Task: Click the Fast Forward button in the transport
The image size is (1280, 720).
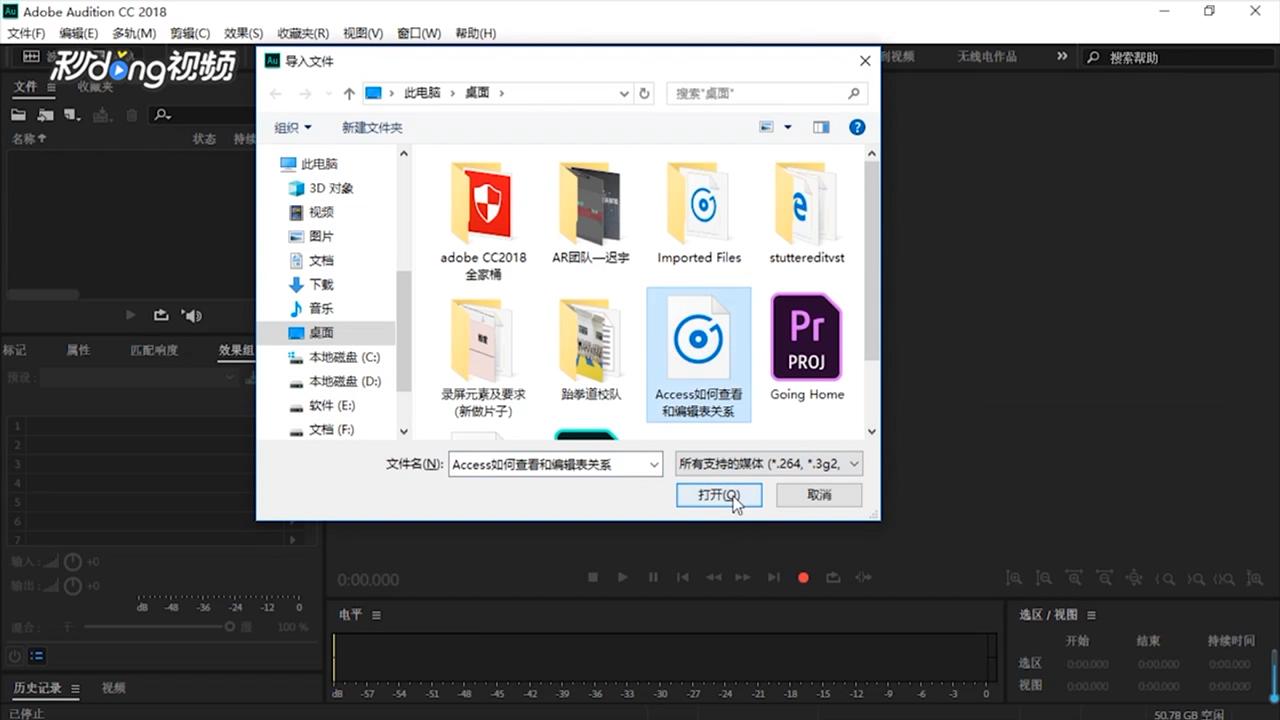Action: pos(743,577)
